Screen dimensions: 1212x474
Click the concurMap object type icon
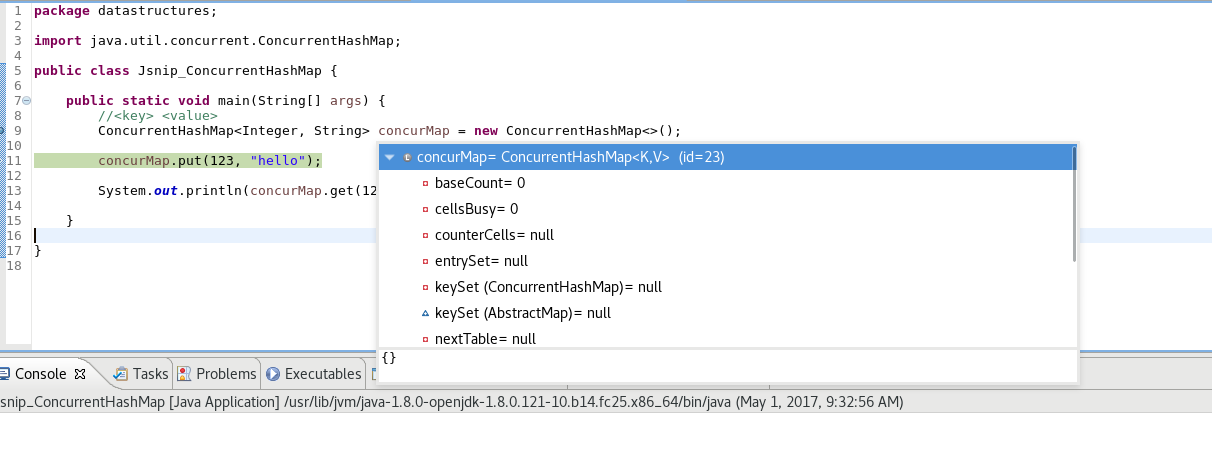407,157
